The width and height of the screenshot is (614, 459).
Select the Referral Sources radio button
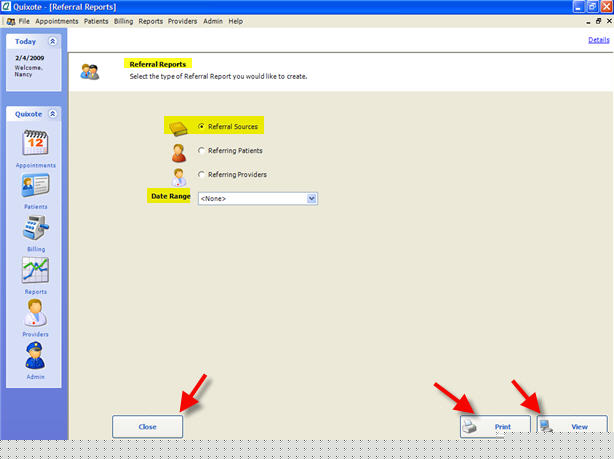click(201, 126)
